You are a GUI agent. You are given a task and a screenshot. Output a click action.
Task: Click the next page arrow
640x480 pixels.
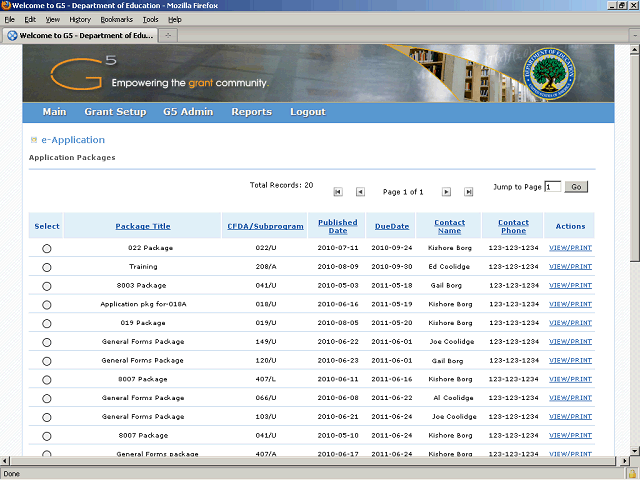(444, 192)
